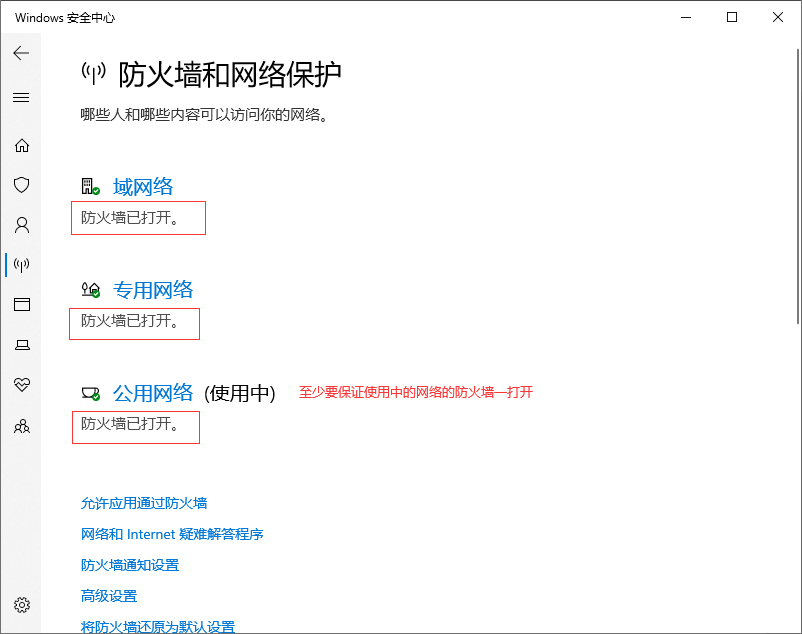This screenshot has width=802, height=634.
Task: Click the domain network building icon
Action: (x=91, y=187)
